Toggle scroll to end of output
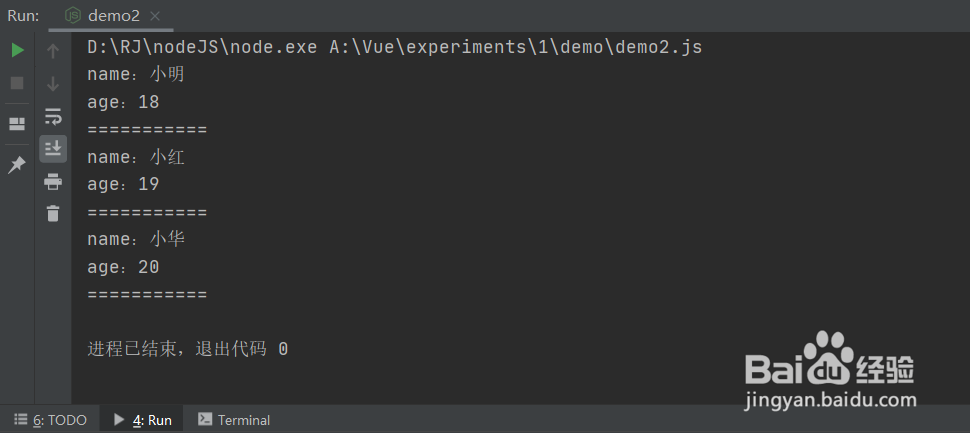The height and width of the screenshot is (433, 970). [x=53, y=148]
